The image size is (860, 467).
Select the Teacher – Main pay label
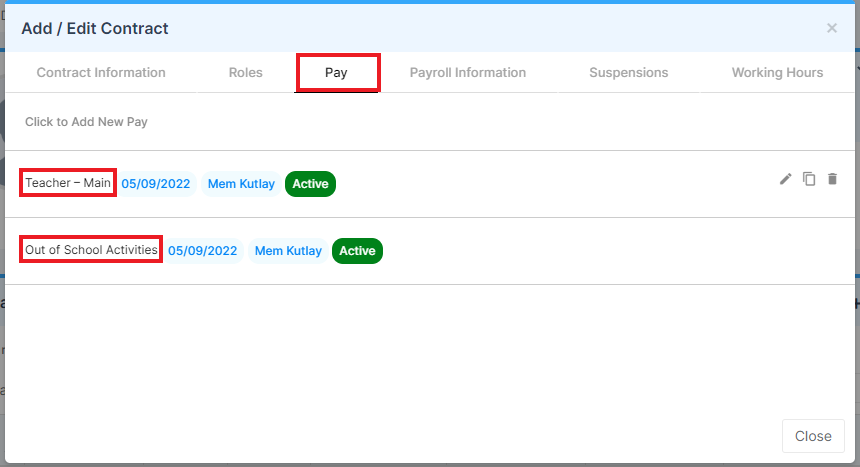pos(68,183)
